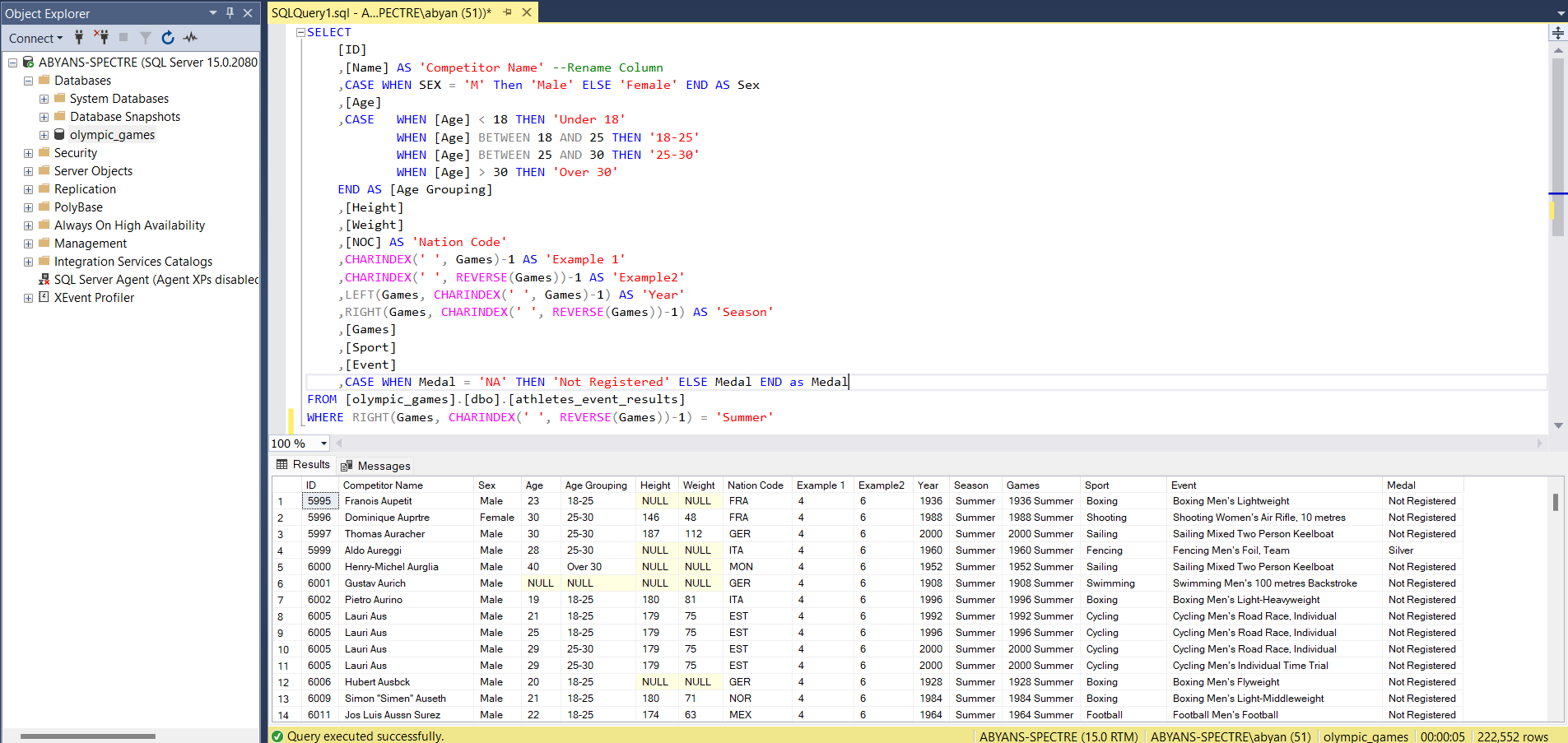Open Object Explorer filter using the funnel icon
The image size is (1568, 743).
[146, 38]
